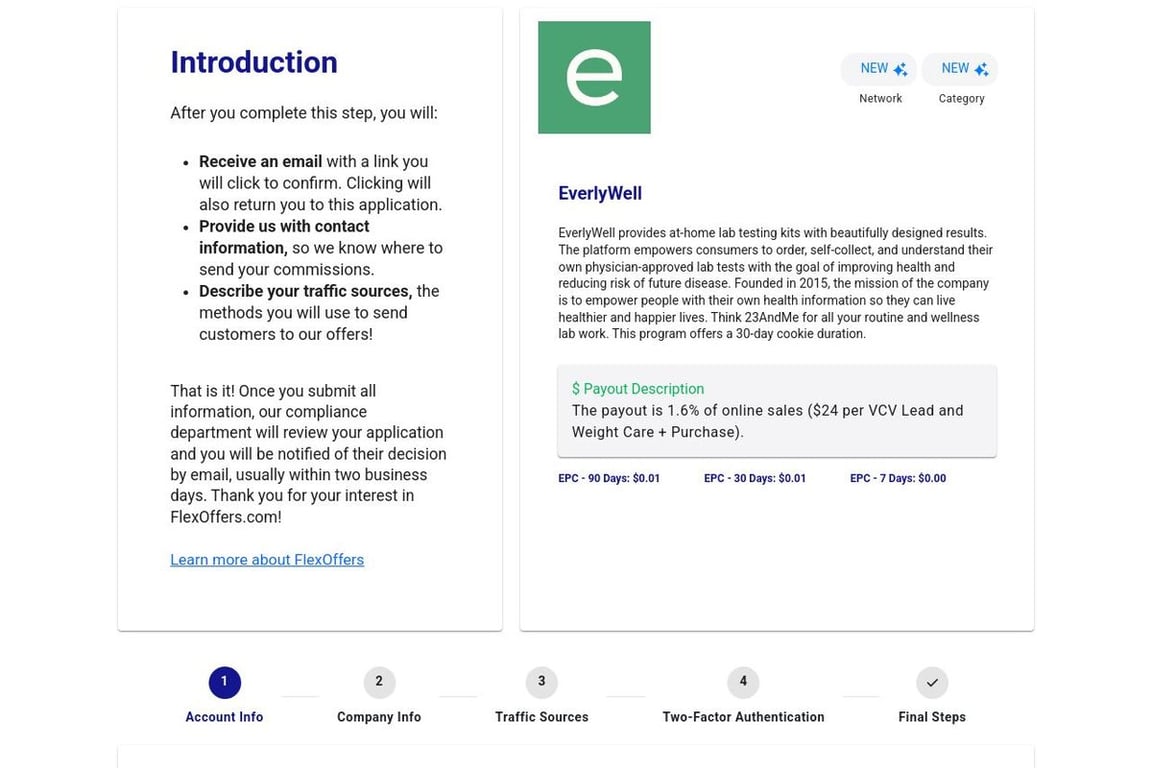Go to the Two-Factor Authentication step label

(x=743, y=717)
